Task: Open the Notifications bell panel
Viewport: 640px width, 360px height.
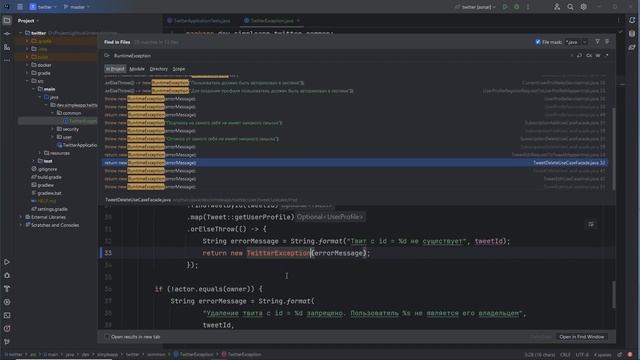Action: [x=632, y=20]
